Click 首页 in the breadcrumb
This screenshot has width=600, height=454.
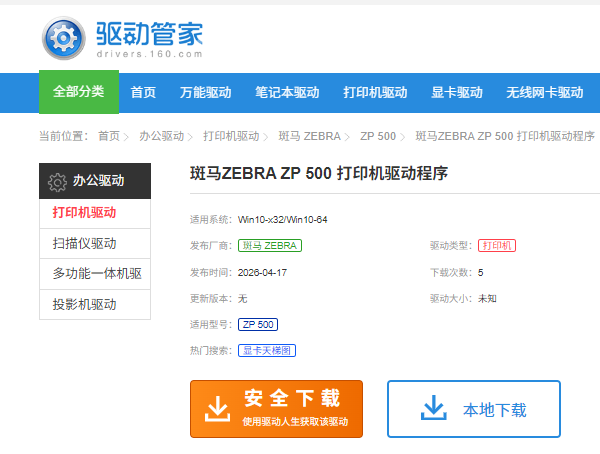point(109,136)
